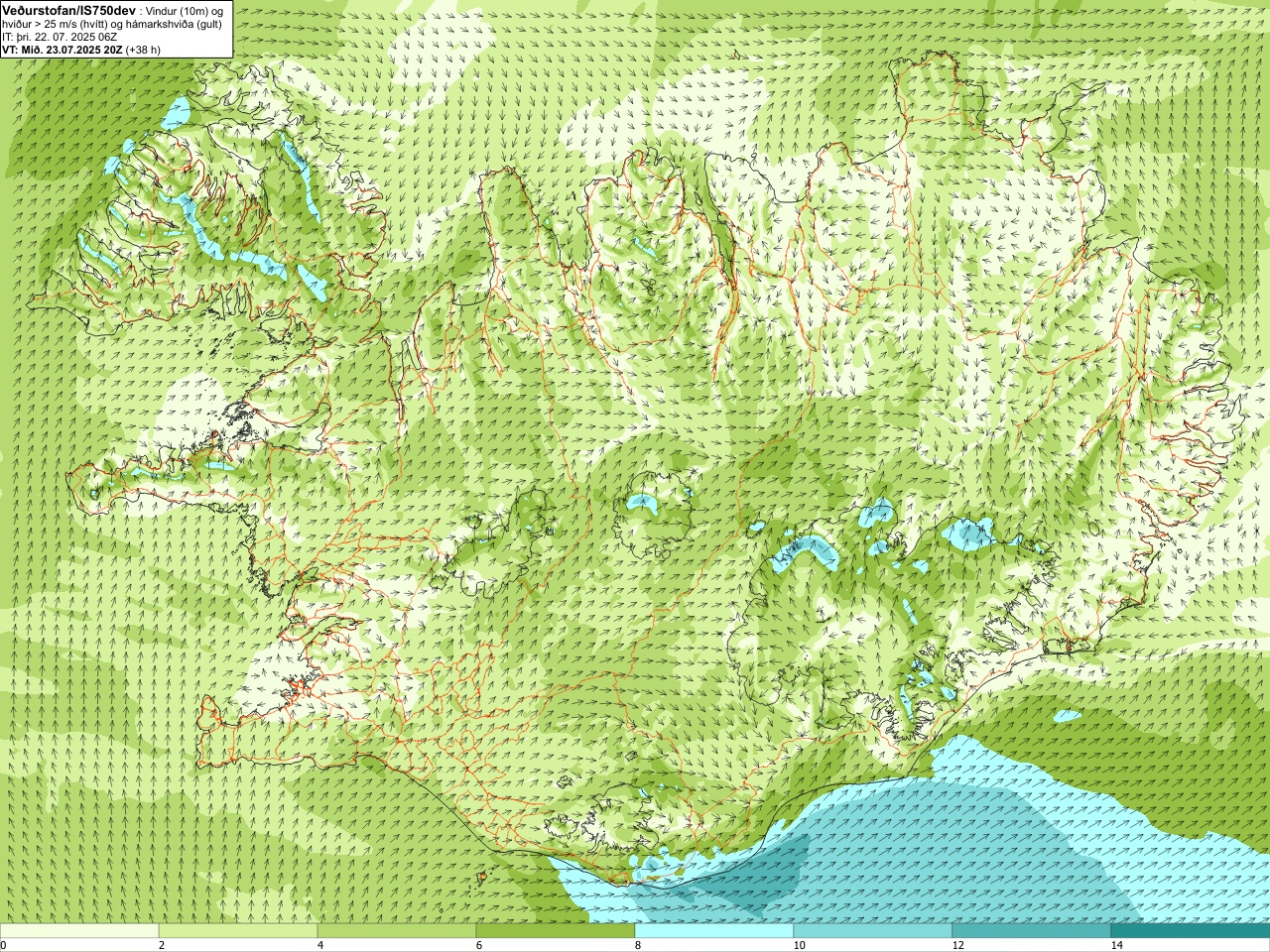Click the '14' label on the color scale
Image resolution: width=1270 pixels, height=952 pixels.
tap(1116, 945)
